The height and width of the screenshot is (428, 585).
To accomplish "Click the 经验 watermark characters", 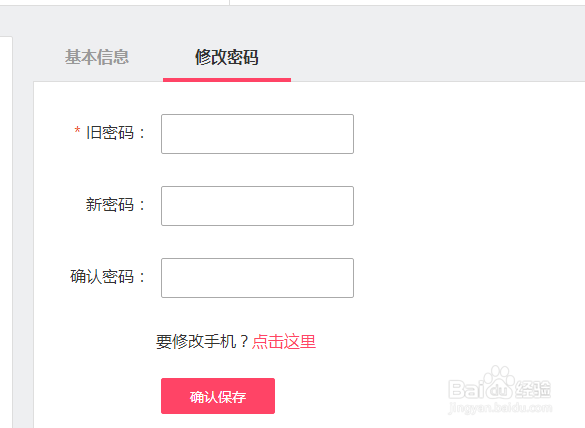I will tap(534, 389).
